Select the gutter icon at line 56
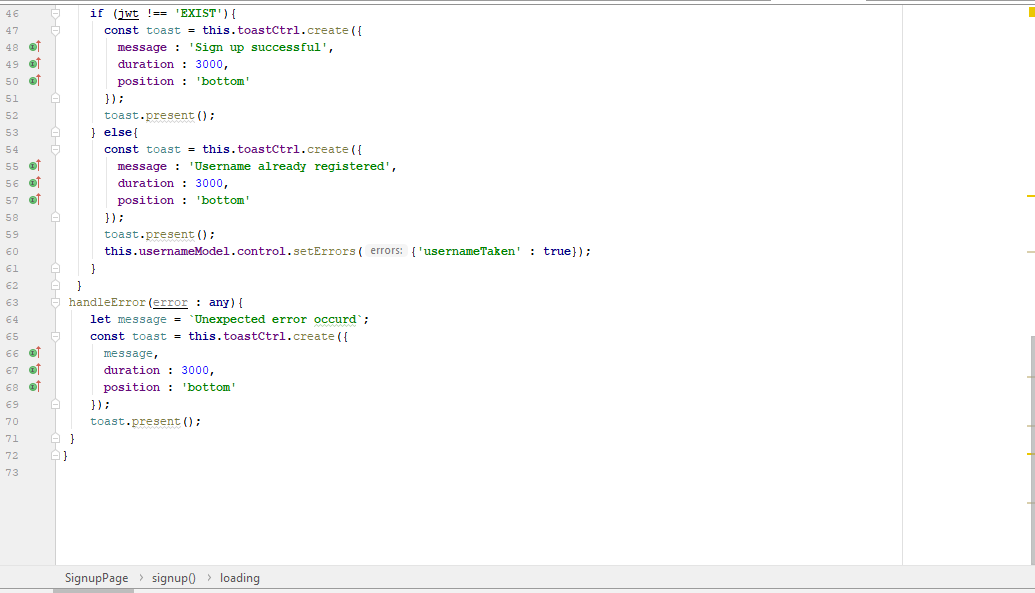This screenshot has height=593, width=1035. coord(35,183)
